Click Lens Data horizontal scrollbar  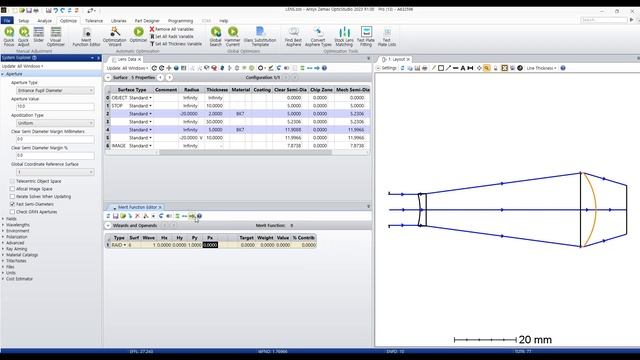tap(245, 152)
